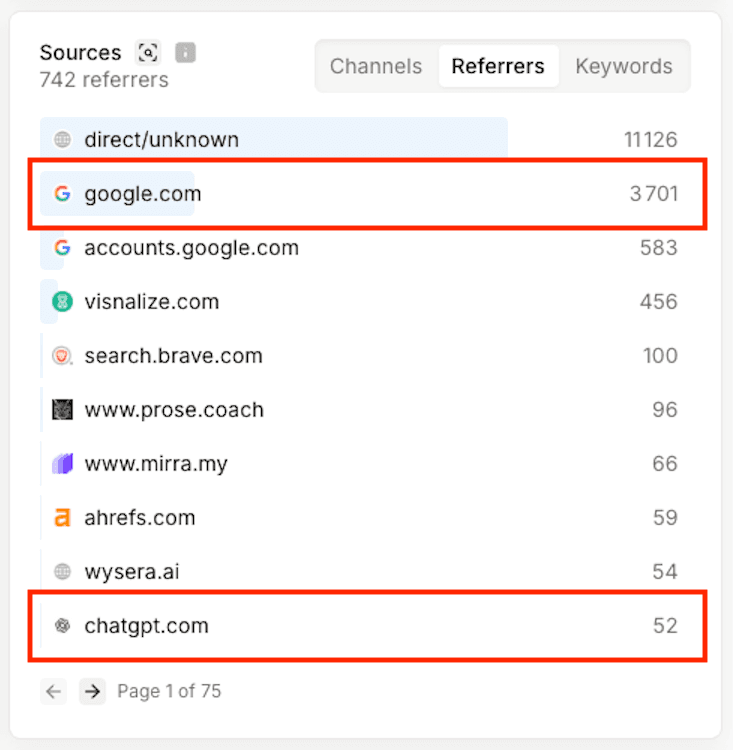This screenshot has height=750, width=733.
Task: Click the green visnalize.com favicon
Action: tap(62, 302)
